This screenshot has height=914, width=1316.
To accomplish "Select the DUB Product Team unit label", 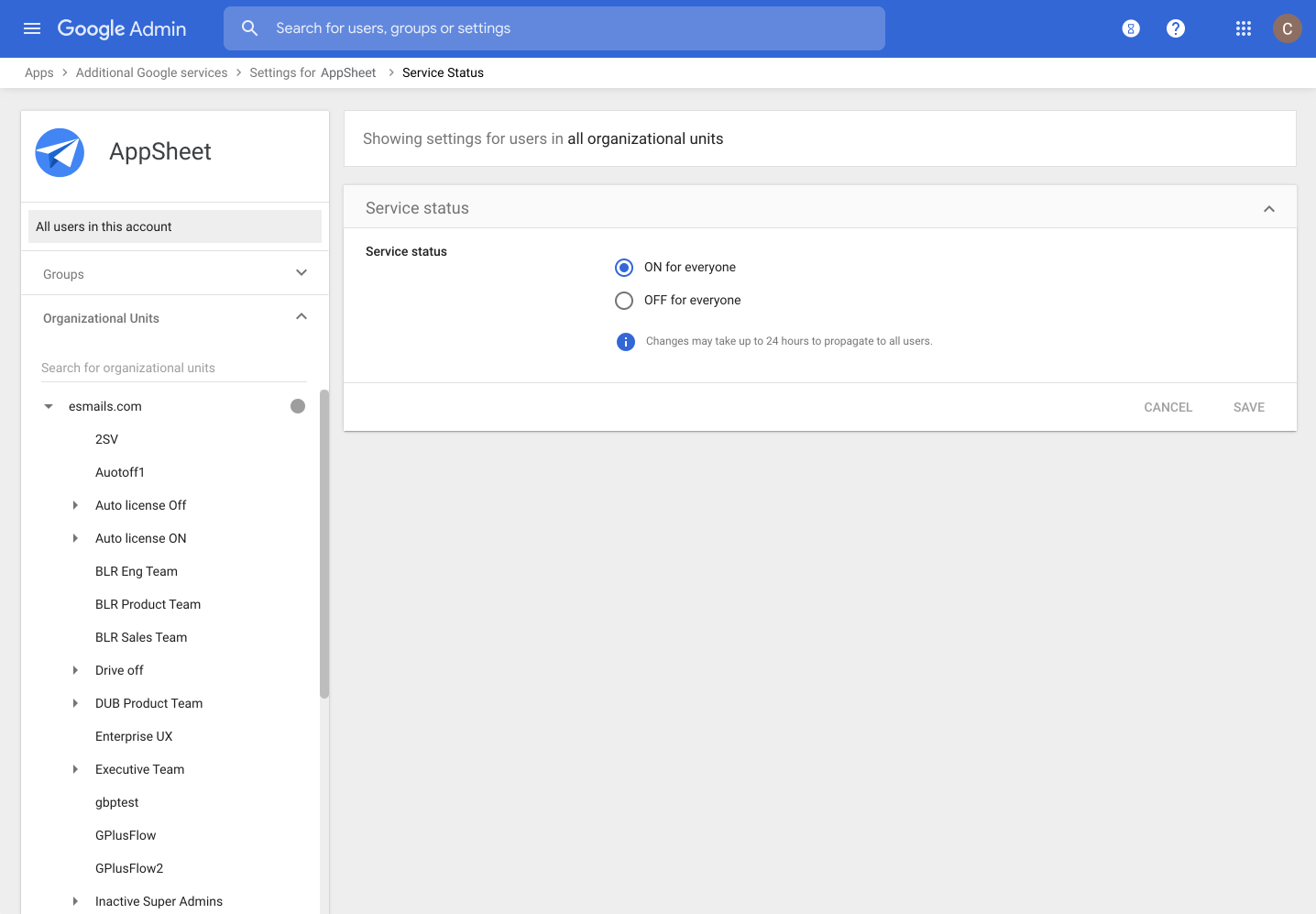I will (148, 703).
